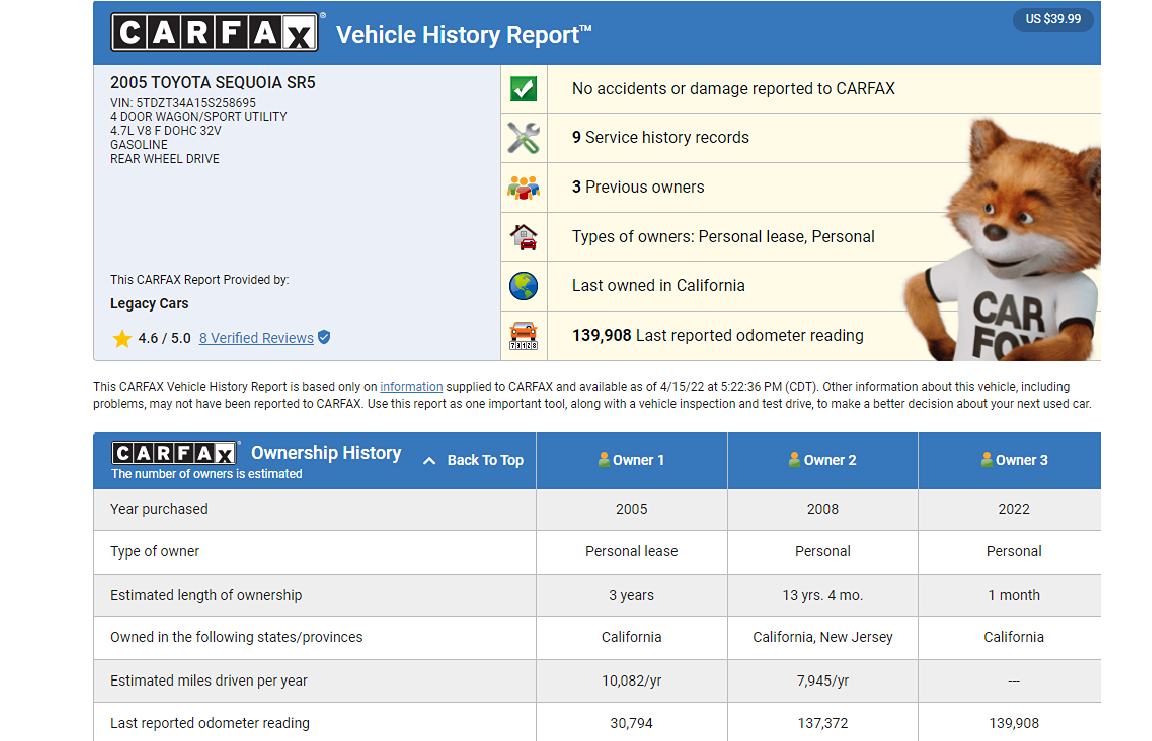Click the US $39.99 price badge
Screen dimensions: 1152x741
[x=1053, y=19]
